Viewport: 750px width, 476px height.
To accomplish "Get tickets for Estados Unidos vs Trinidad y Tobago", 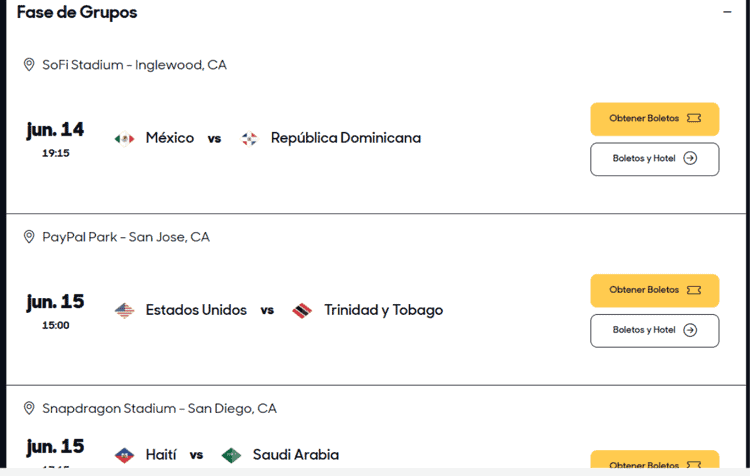I will pos(654,290).
